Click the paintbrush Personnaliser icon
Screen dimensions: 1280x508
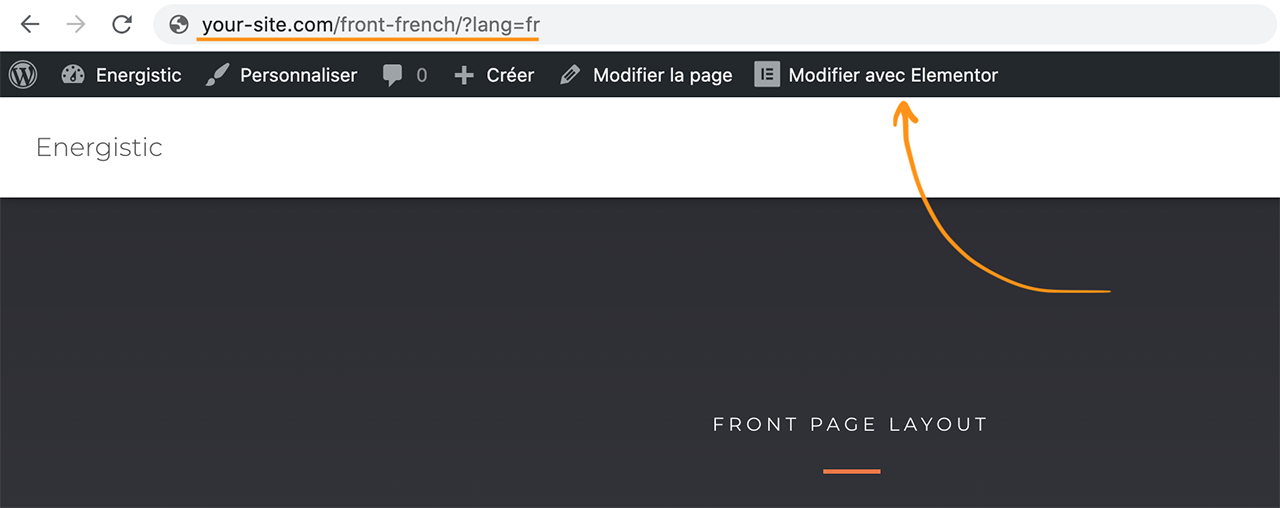(217, 75)
